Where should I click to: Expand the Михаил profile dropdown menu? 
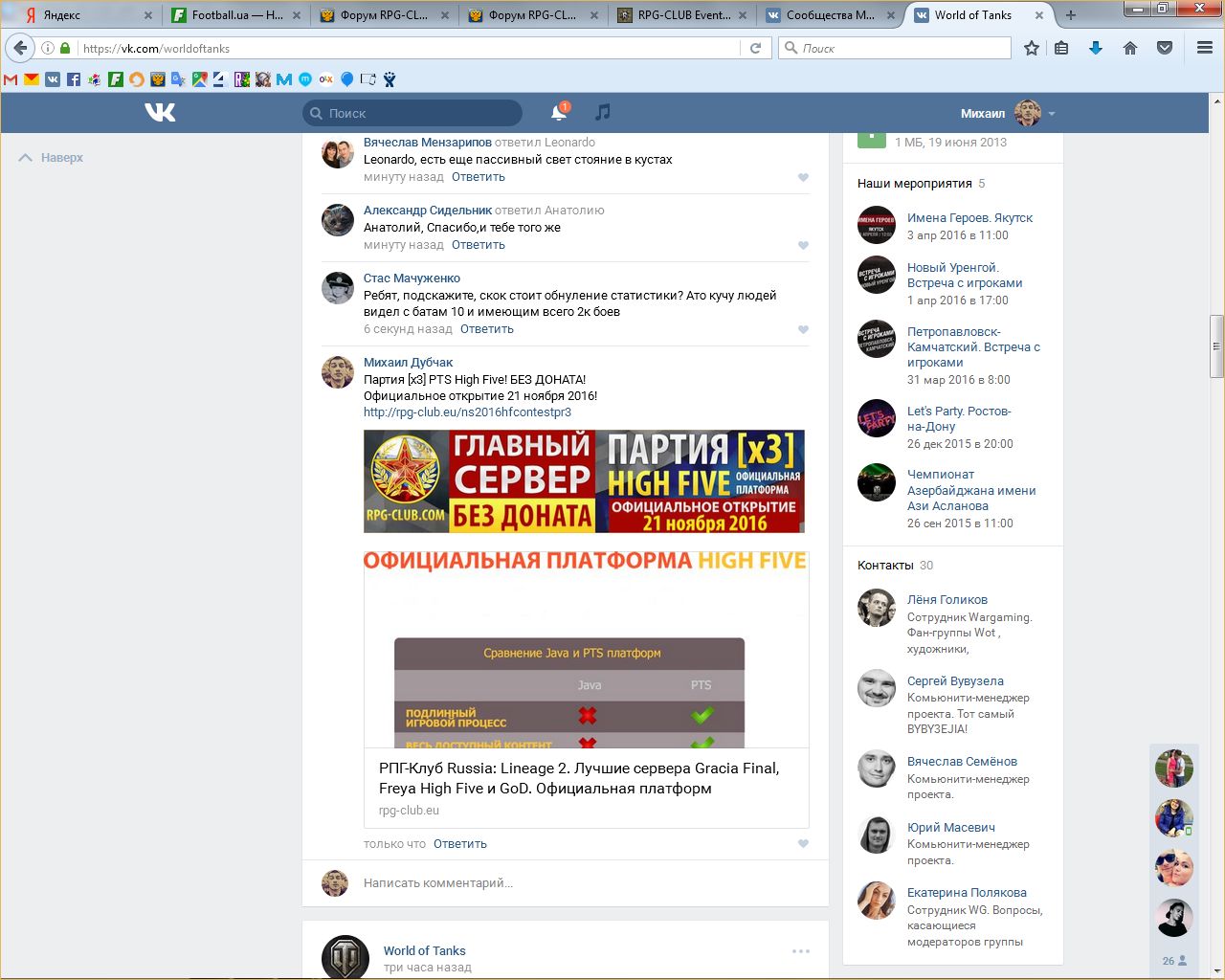[1052, 114]
